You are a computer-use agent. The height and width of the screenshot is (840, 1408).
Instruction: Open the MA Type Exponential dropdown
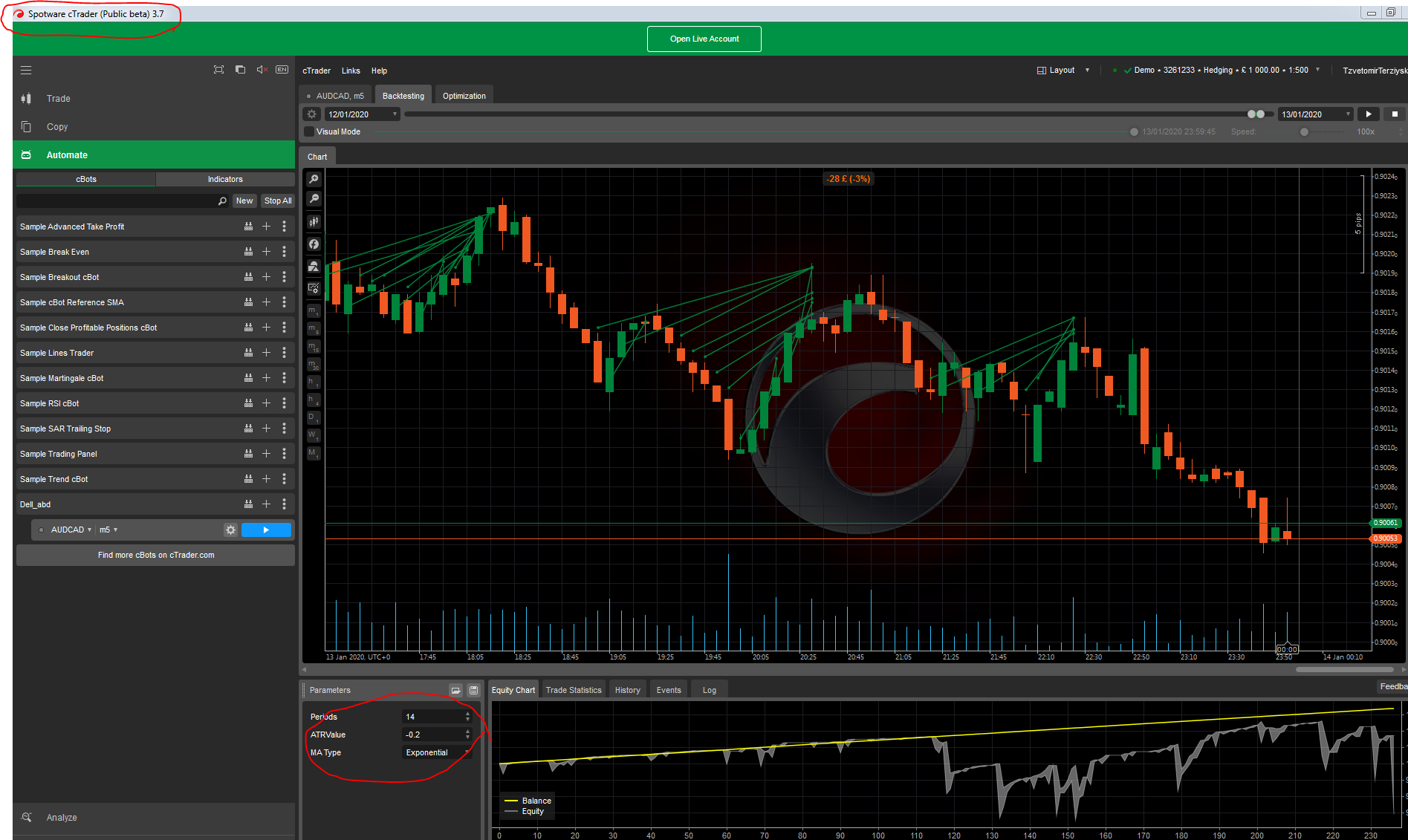pyautogui.click(x=437, y=752)
